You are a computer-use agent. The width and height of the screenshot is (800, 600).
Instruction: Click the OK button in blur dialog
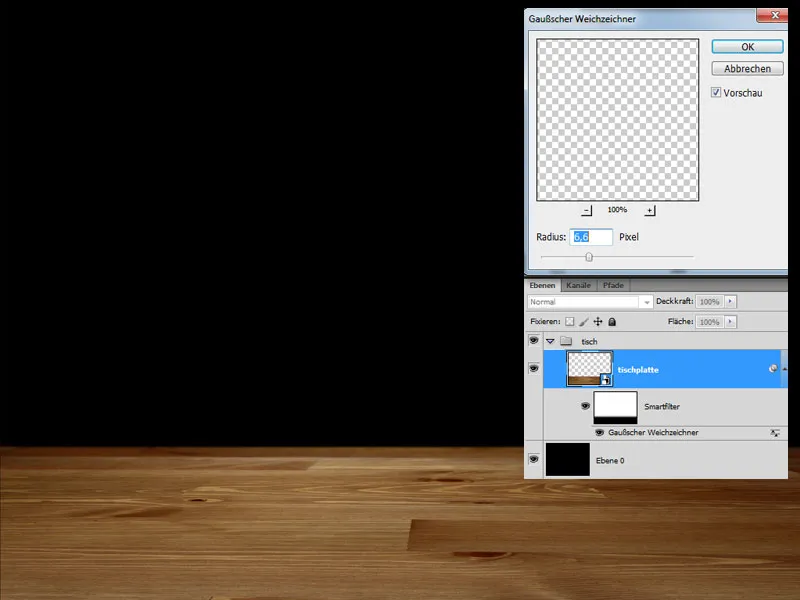[747, 46]
